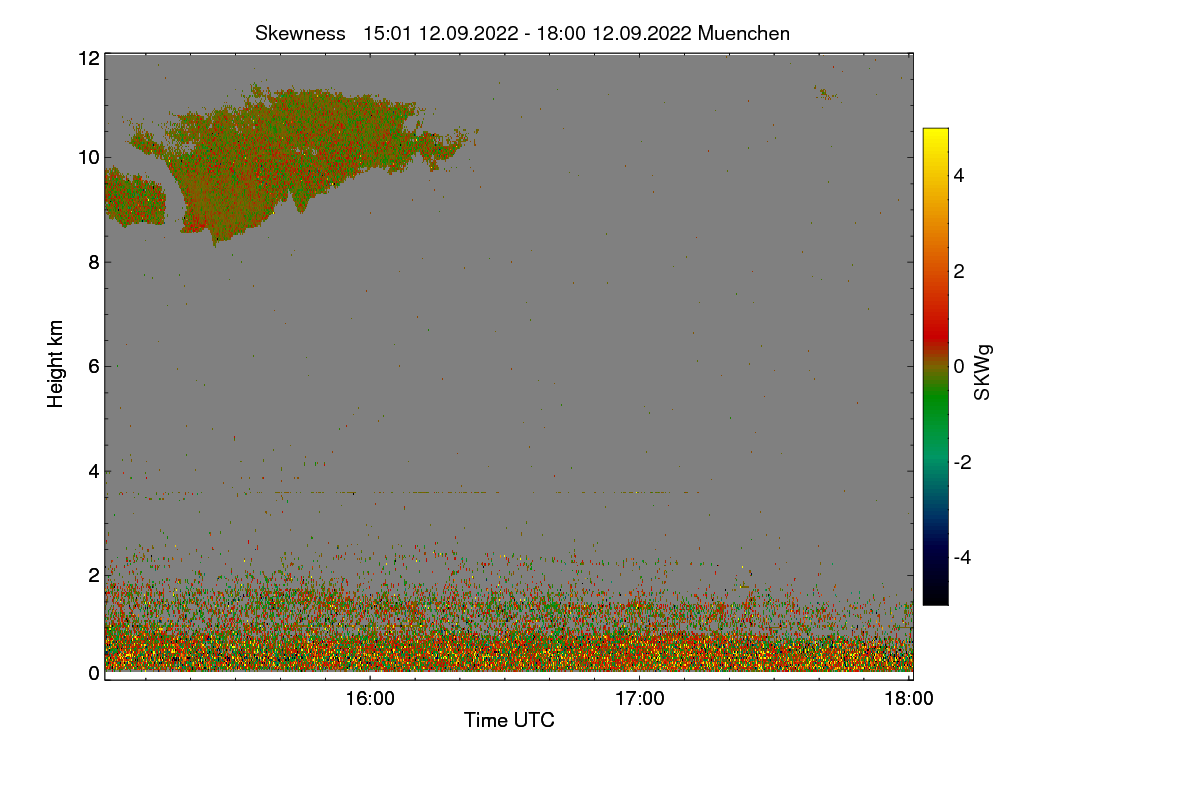The width and height of the screenshot is (1200, 800).
Task: Click the plot title 'Skewness 15:01 12.09.2022 - 18:00 12.09.2022 Muenchen'
Action: pyautogui.click(x=522, y=33)
